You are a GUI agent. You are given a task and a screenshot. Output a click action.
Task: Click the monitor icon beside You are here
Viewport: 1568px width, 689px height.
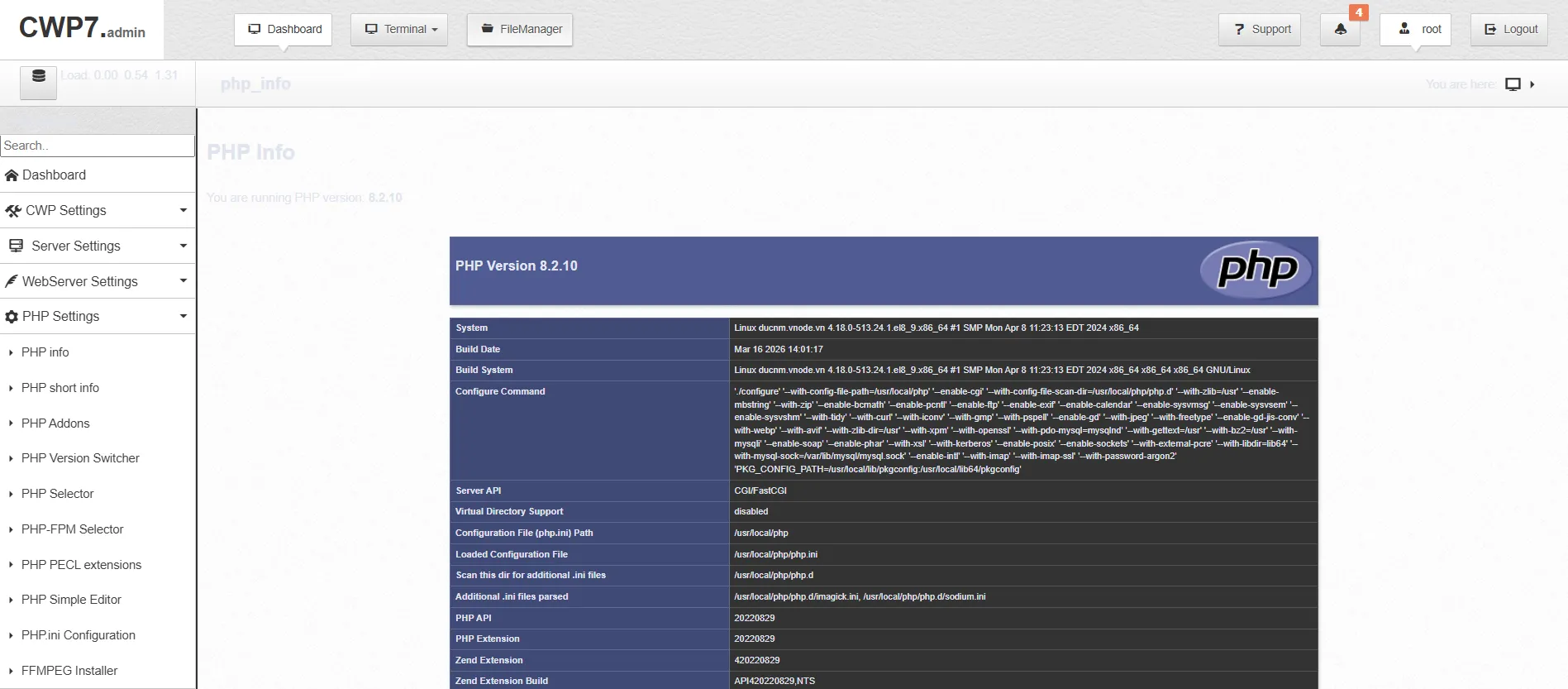(x=1513, y=84)
